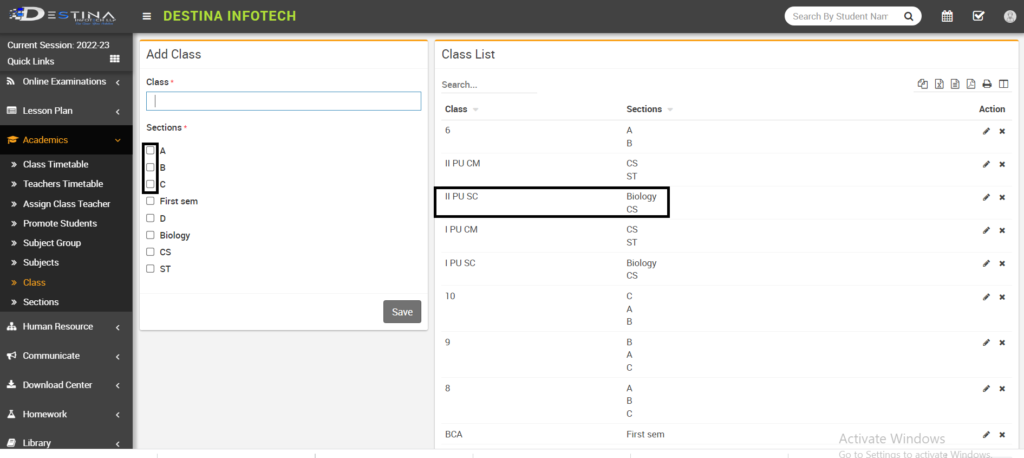This screenshot has width=1024, height=458.
Task: Click the user profile avatar
Action: tap(1009, 16)
